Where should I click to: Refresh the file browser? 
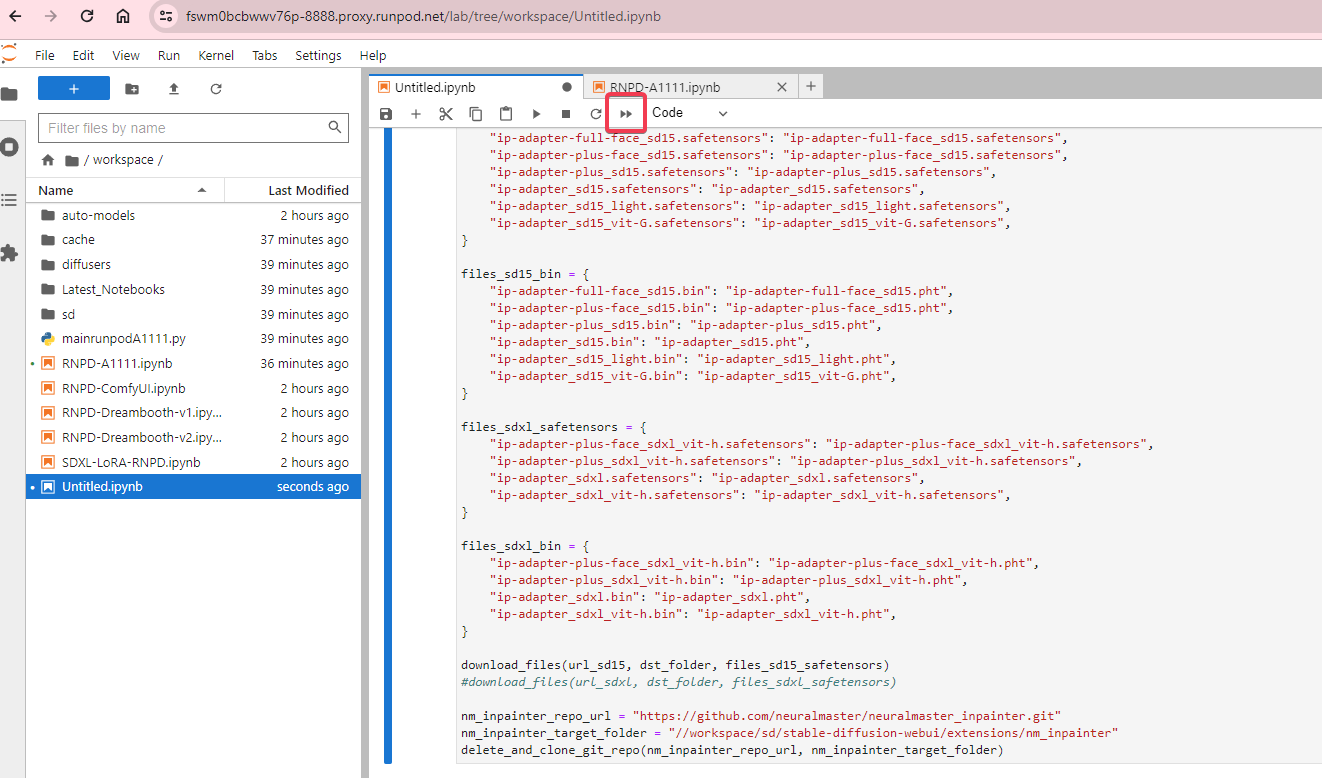(216, 89)
